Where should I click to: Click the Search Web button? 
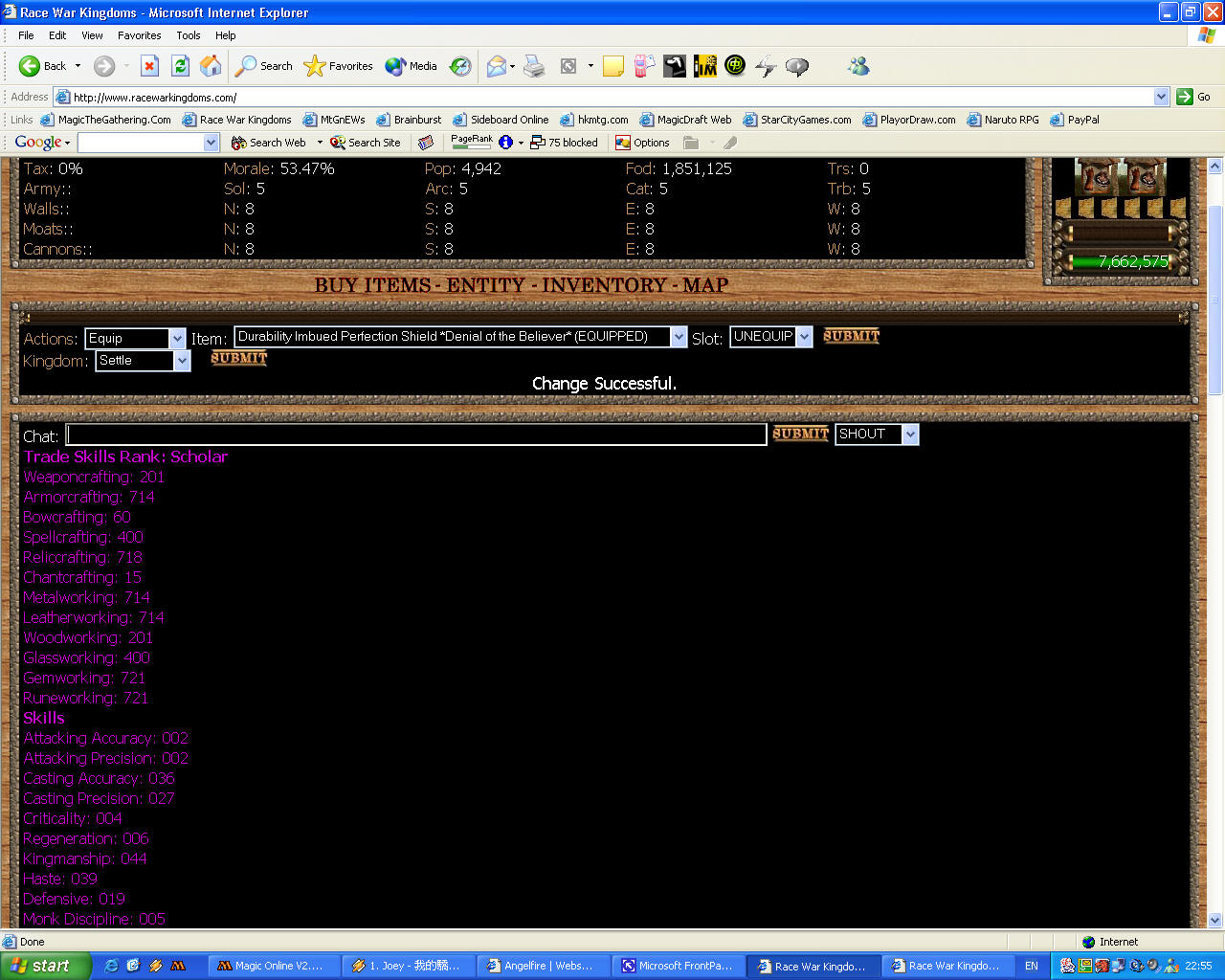pos(269,143)
